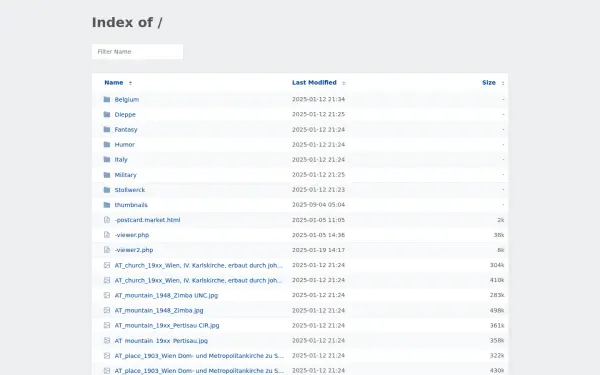Sort the listing by Size header
Viewport: 600px width, 375px height.
[489, 83]
